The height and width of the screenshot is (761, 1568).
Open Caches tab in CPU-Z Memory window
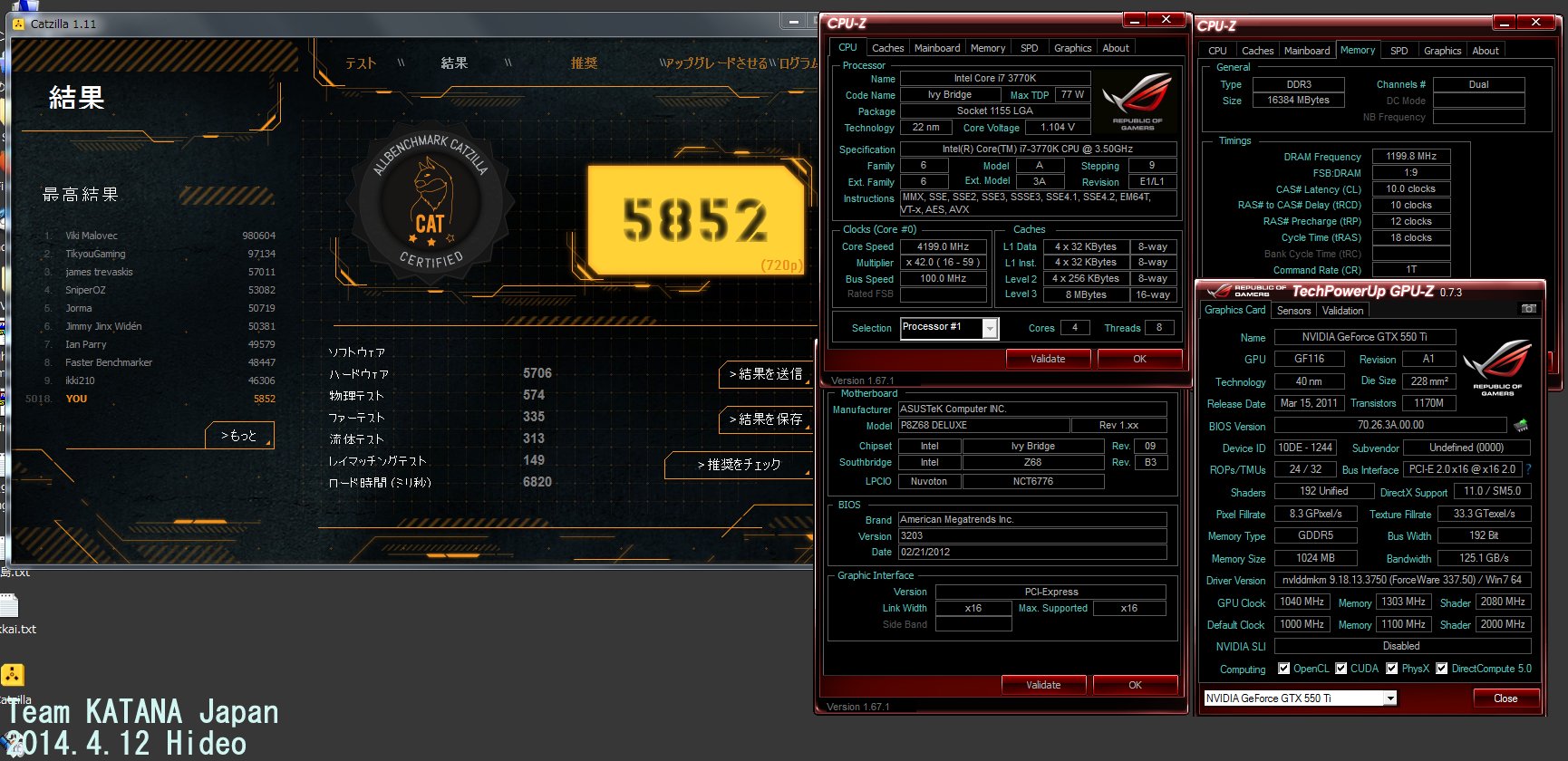(1257, 51)
